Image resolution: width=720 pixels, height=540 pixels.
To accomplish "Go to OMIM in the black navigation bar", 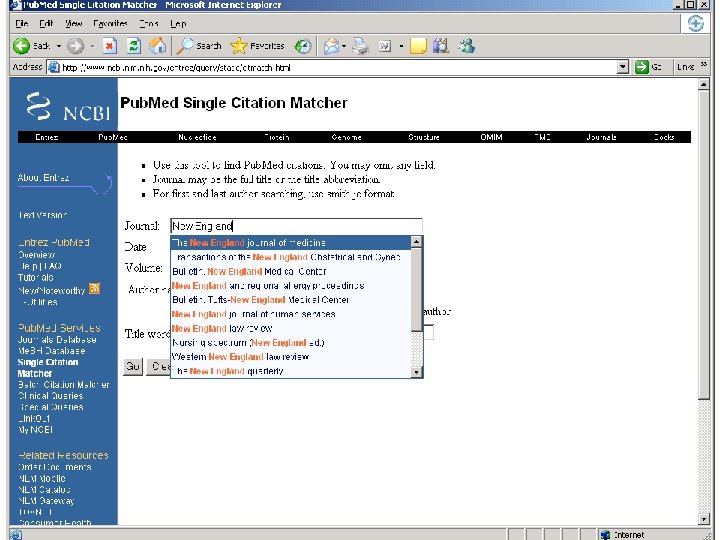I will tap(491, 137).
